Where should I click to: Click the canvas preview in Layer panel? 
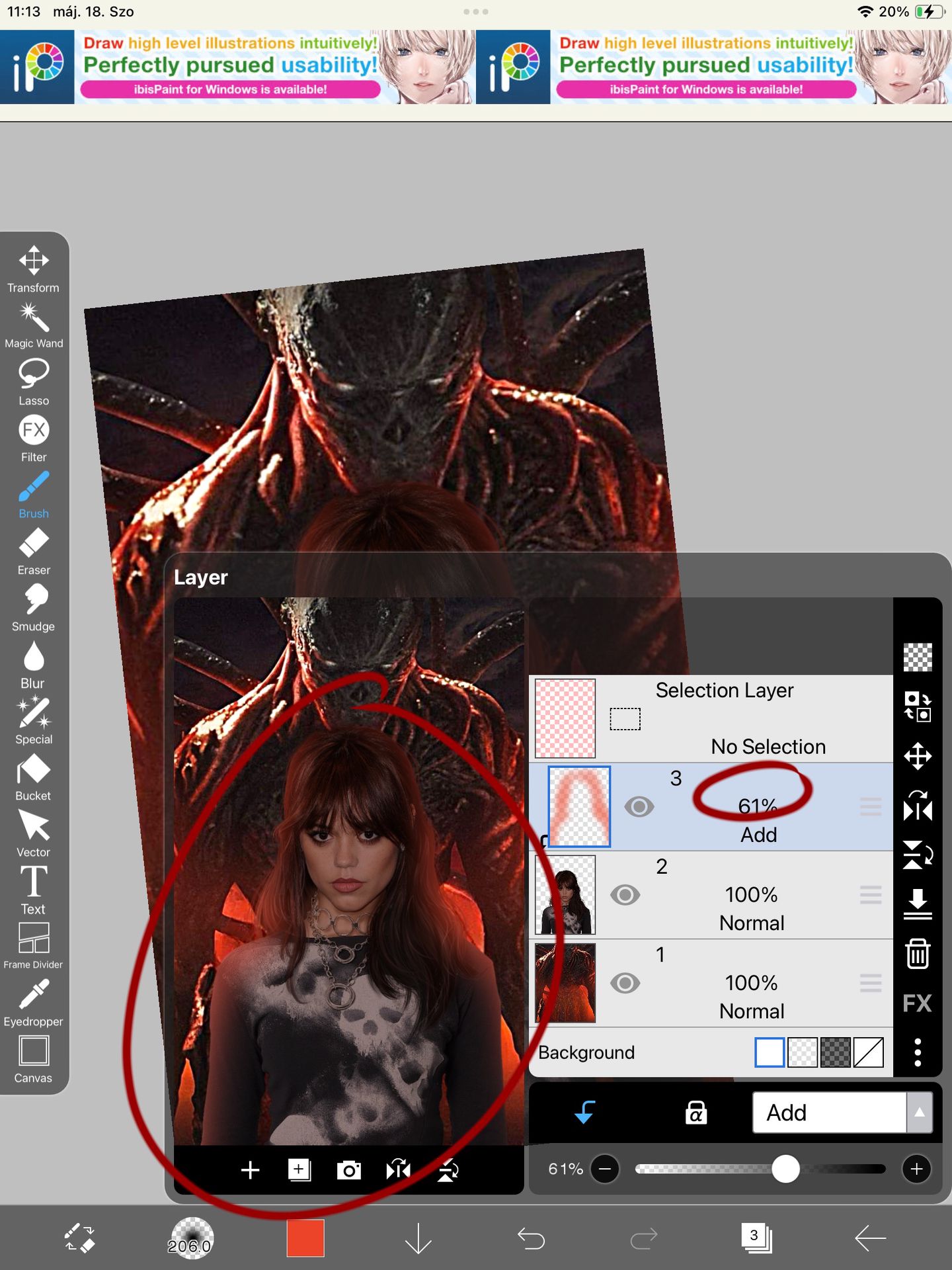[x=349, y=871]
